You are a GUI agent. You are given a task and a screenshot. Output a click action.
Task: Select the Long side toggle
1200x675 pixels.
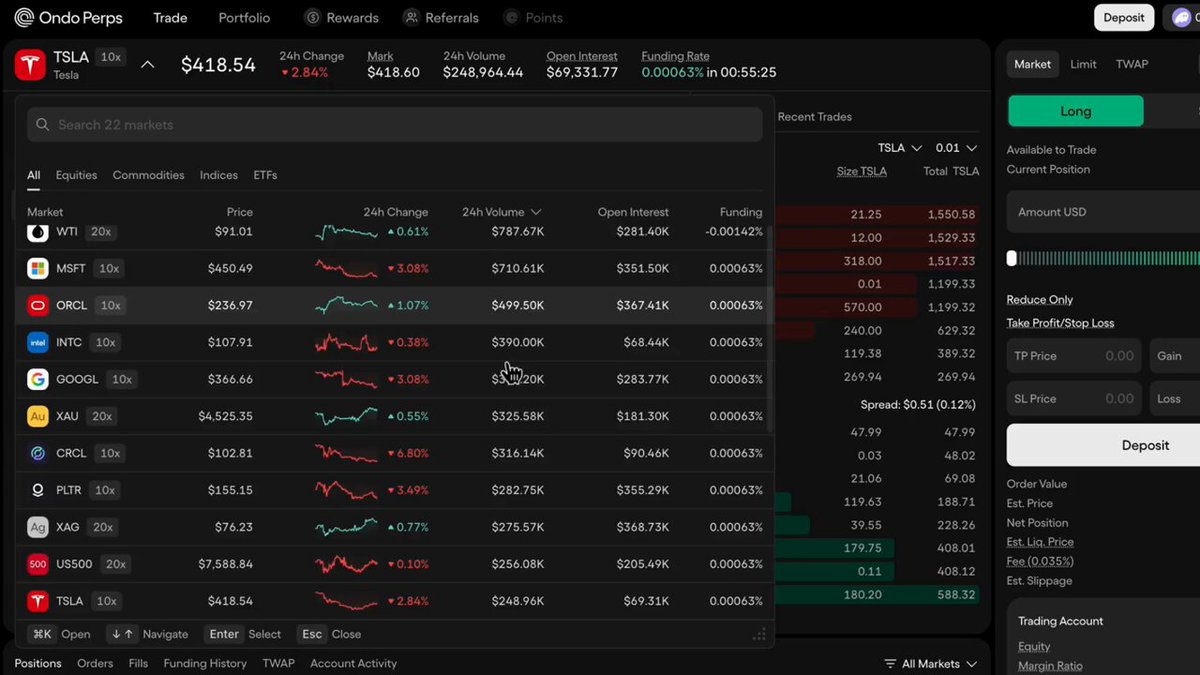[x=1075, y=111]
